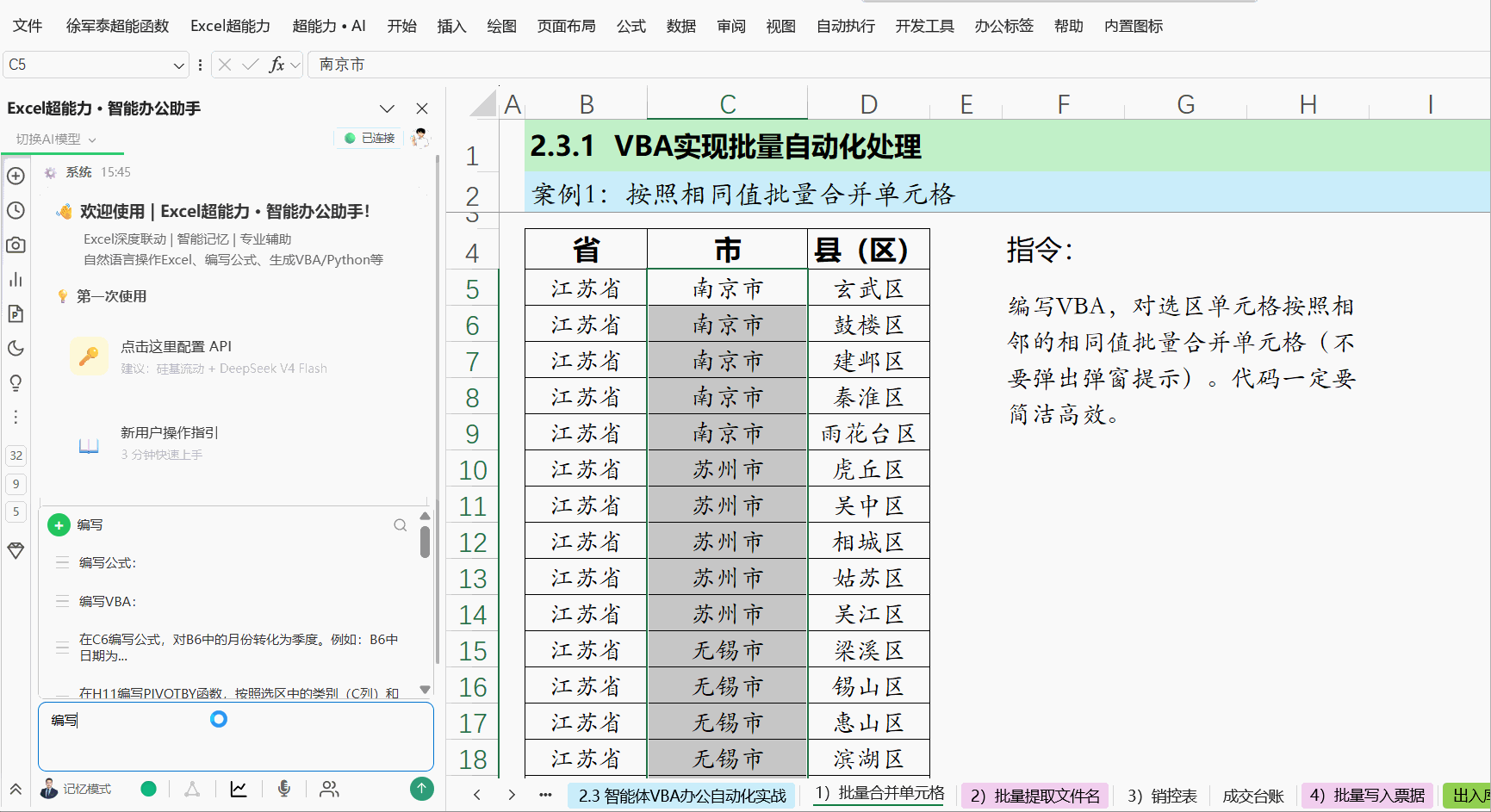Switch to sheet tab 3) 销控表

click(x=1162, y=796)
